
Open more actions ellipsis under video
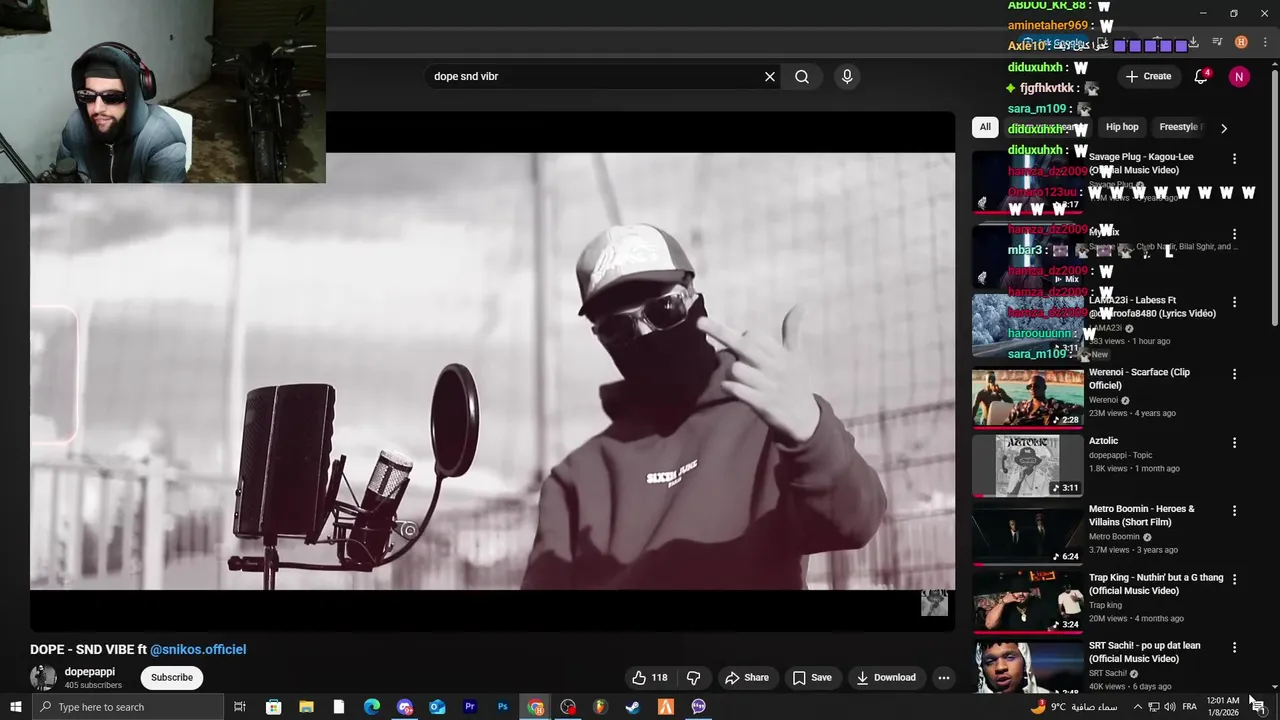943,677
